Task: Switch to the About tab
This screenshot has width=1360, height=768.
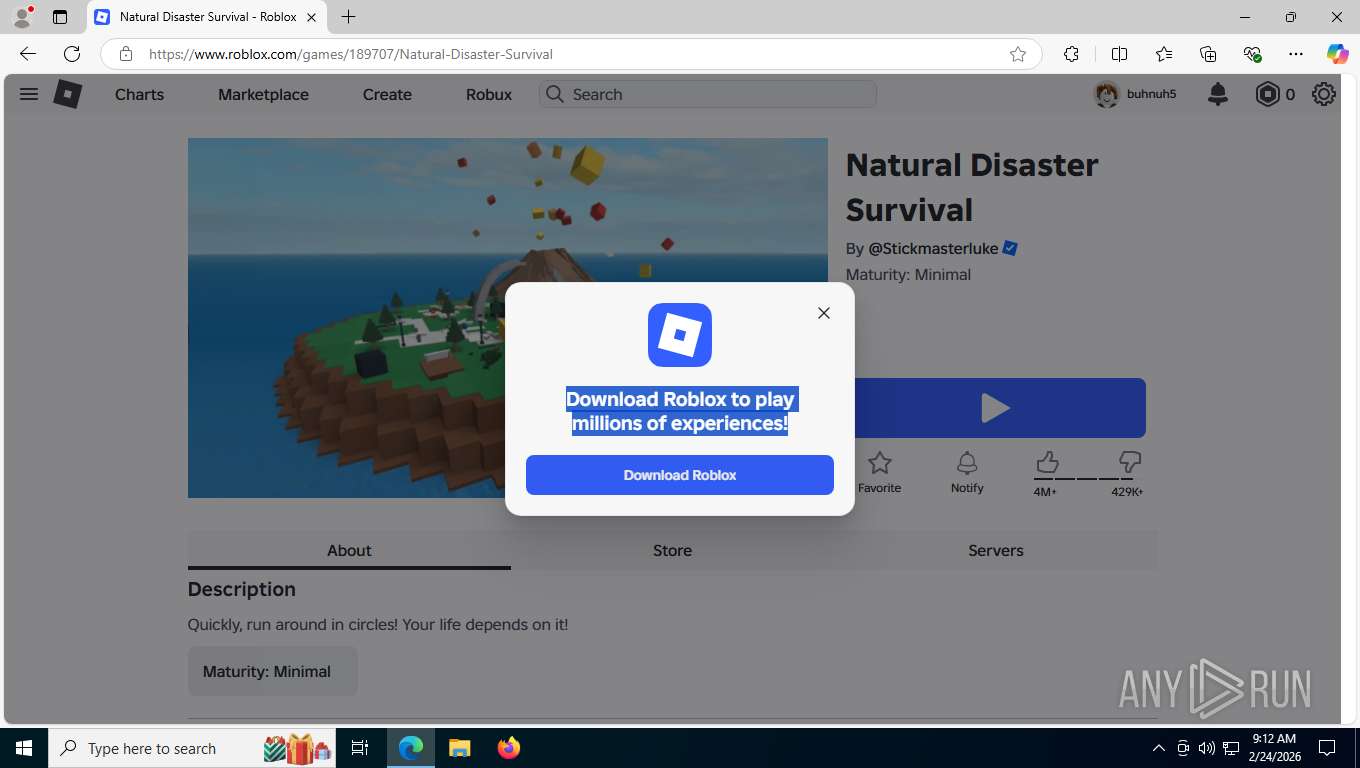Action: (x=349, y=550)
